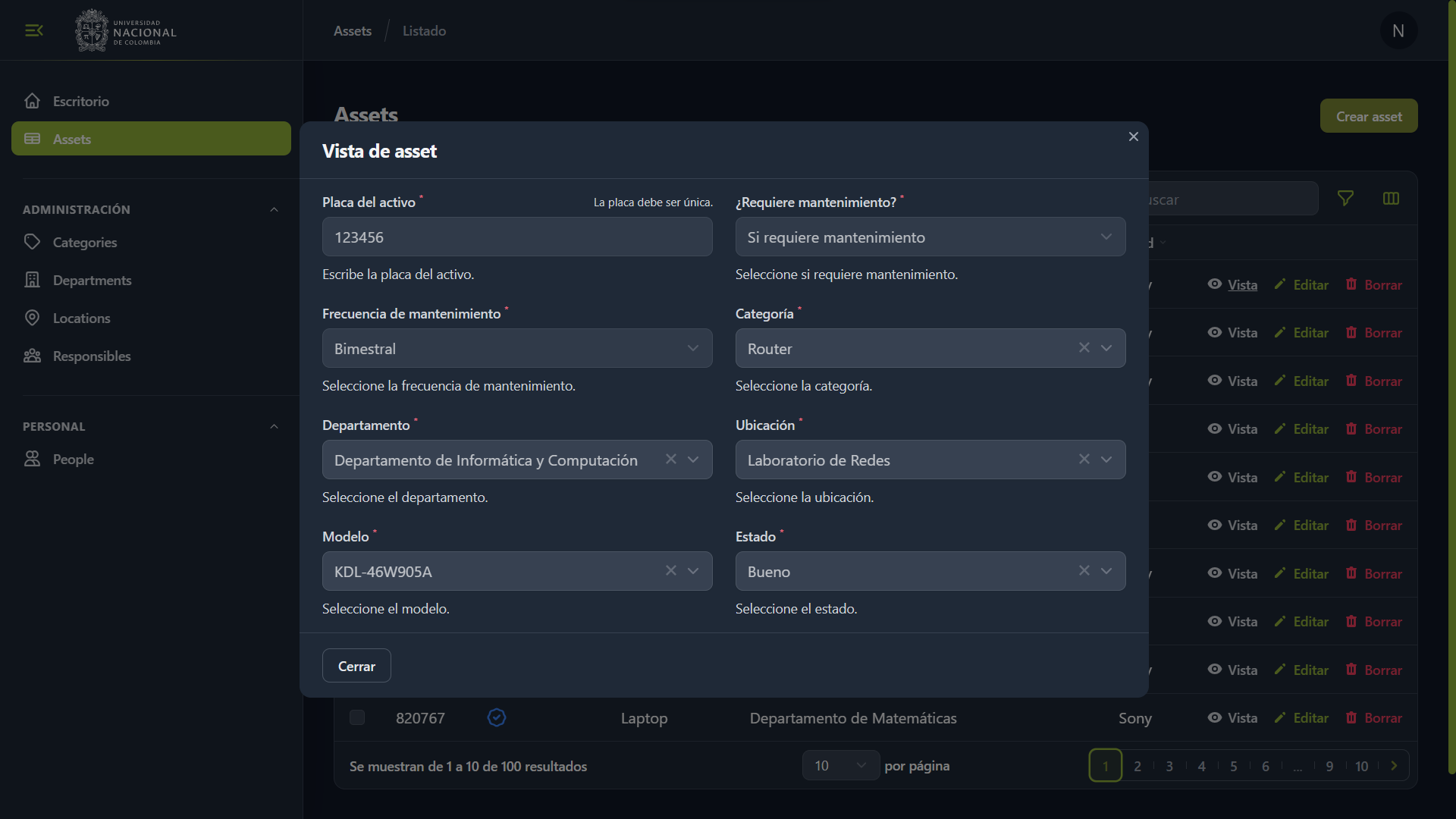The width and height of the screenshot is (1456, 819).
Task: Collapse the Administración section
Action: click(x=274, y=209)
